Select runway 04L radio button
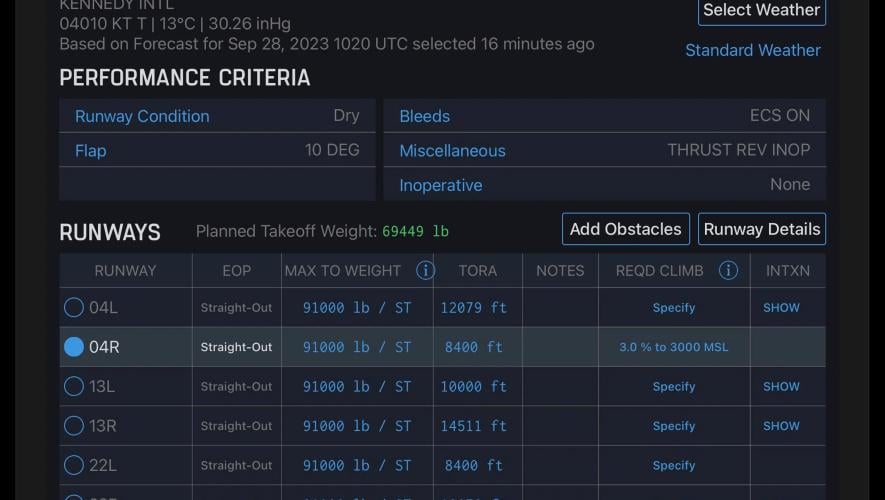 click(x=74, y=307)
